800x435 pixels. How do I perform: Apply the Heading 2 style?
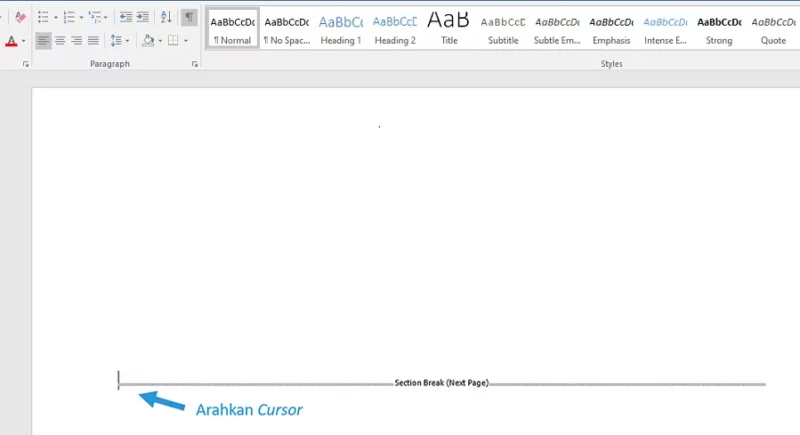[x=395, y=29]
